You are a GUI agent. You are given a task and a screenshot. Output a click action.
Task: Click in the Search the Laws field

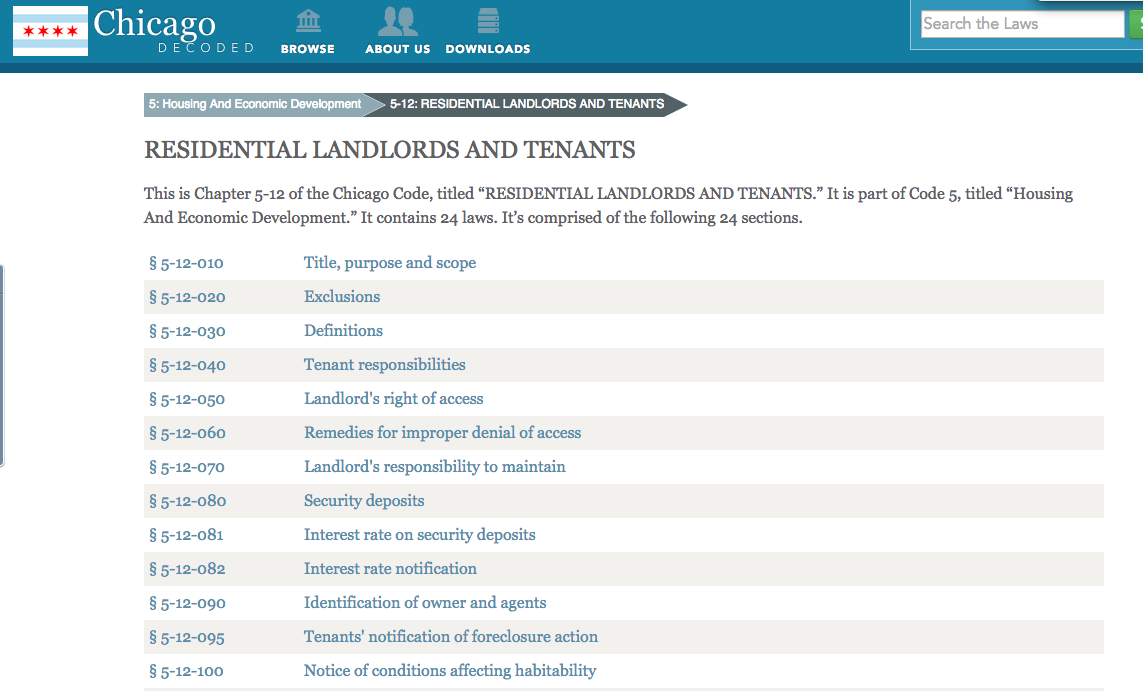(x=1020, y=24)
